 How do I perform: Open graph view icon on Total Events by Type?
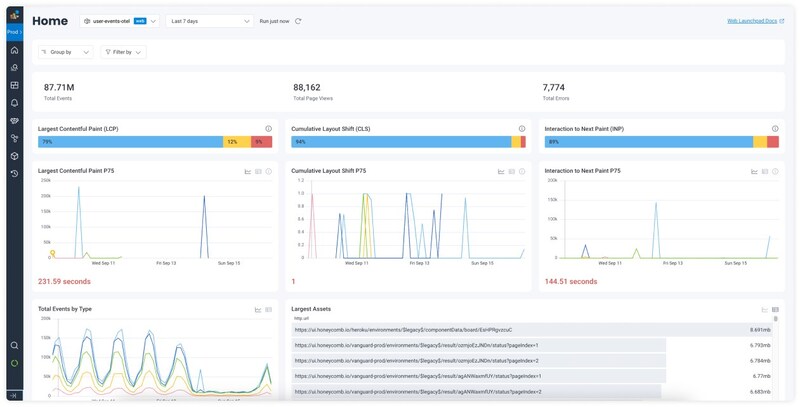(258, 310)
